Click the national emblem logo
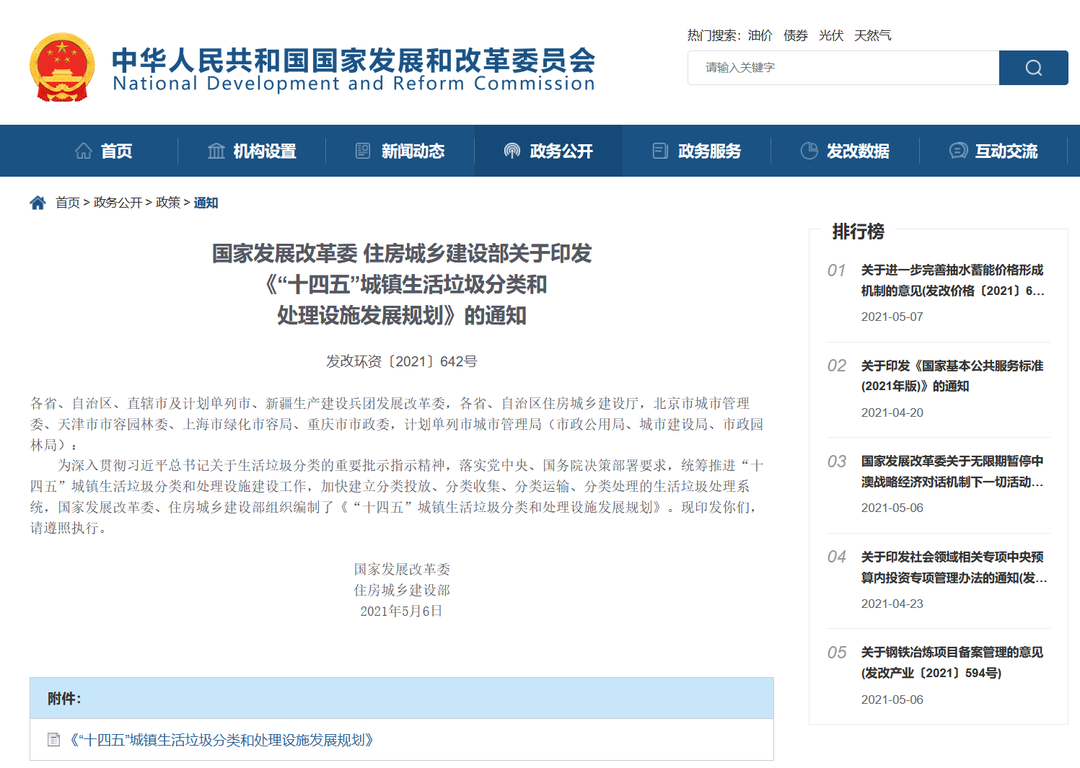The image size is (1080, 768). pos(64,66)
